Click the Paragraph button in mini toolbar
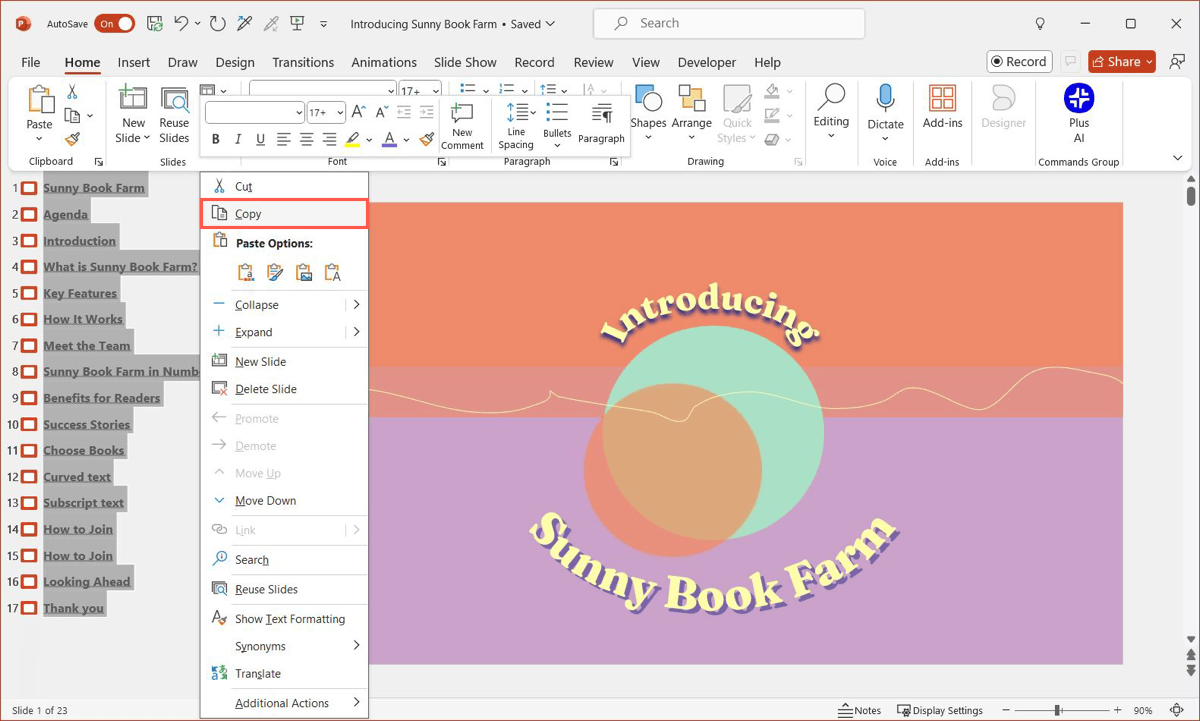The image size is (1200, 721). (601, 124)
